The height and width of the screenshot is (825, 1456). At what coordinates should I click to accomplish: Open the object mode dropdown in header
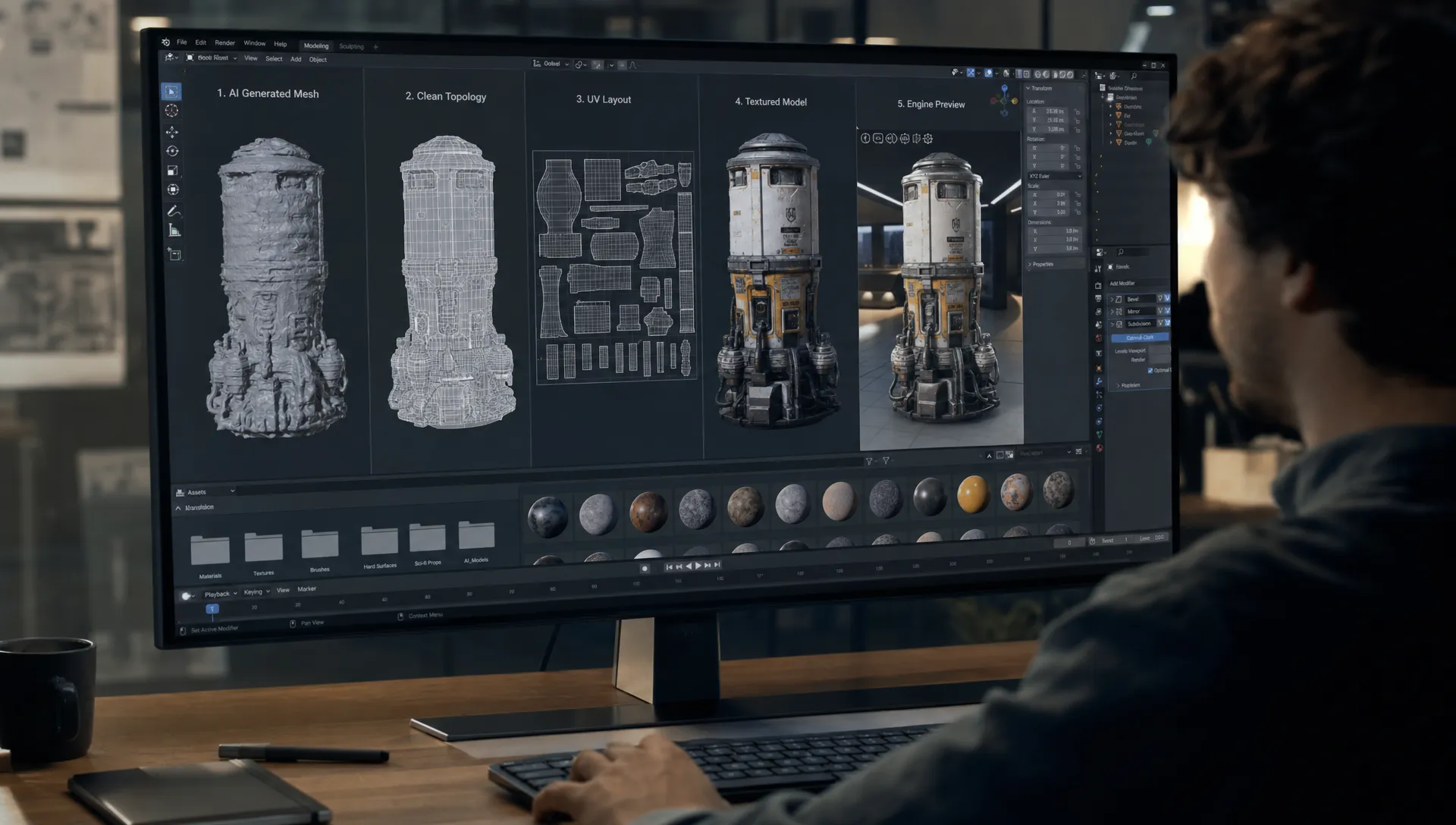[x=212, y=58]
